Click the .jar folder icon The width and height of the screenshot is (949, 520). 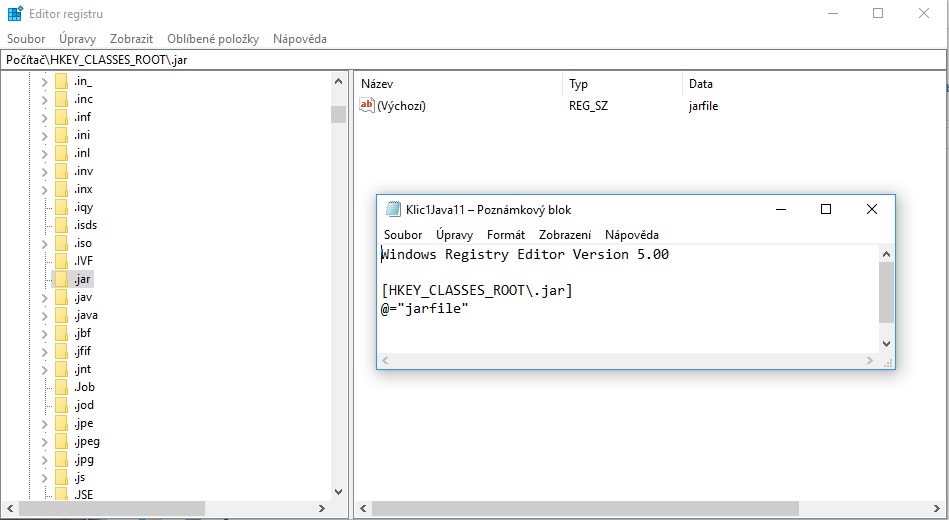[x=61, y=279]
